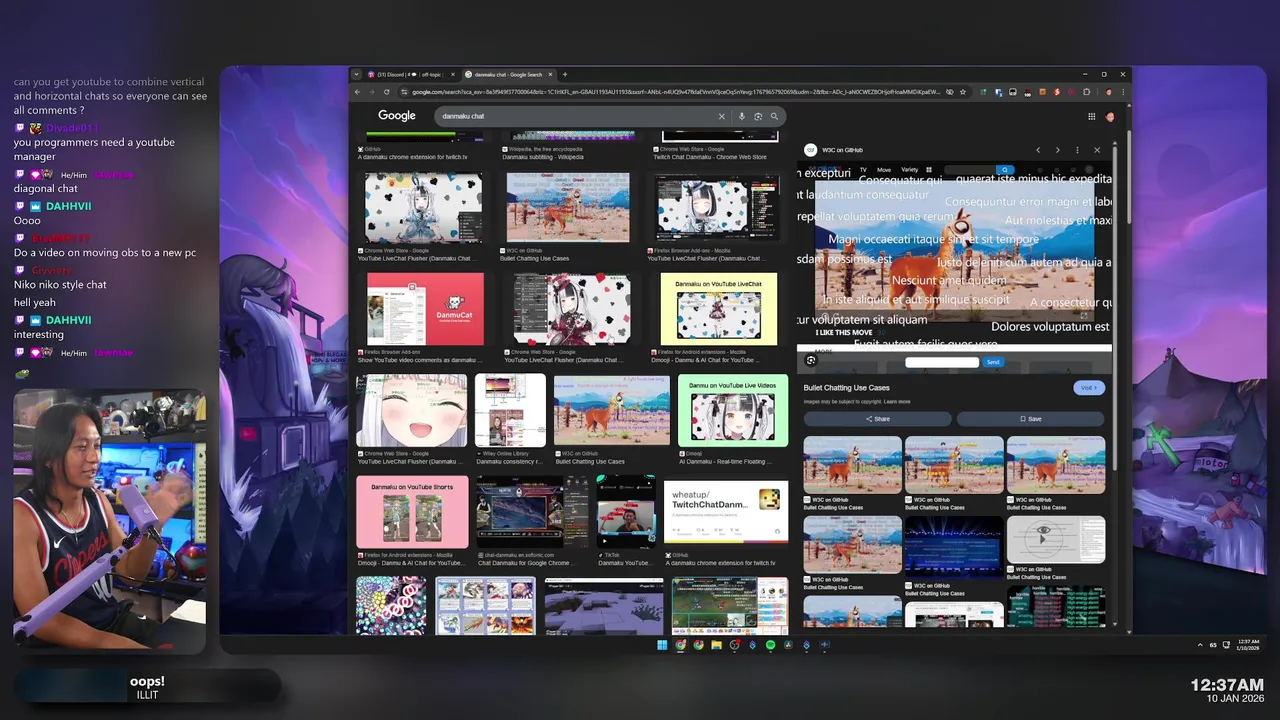The height and width of the screenshot is (720, 1280).
Task: Select the 'danmaku chat - Google Search' tab
Action: click(508, 74)
